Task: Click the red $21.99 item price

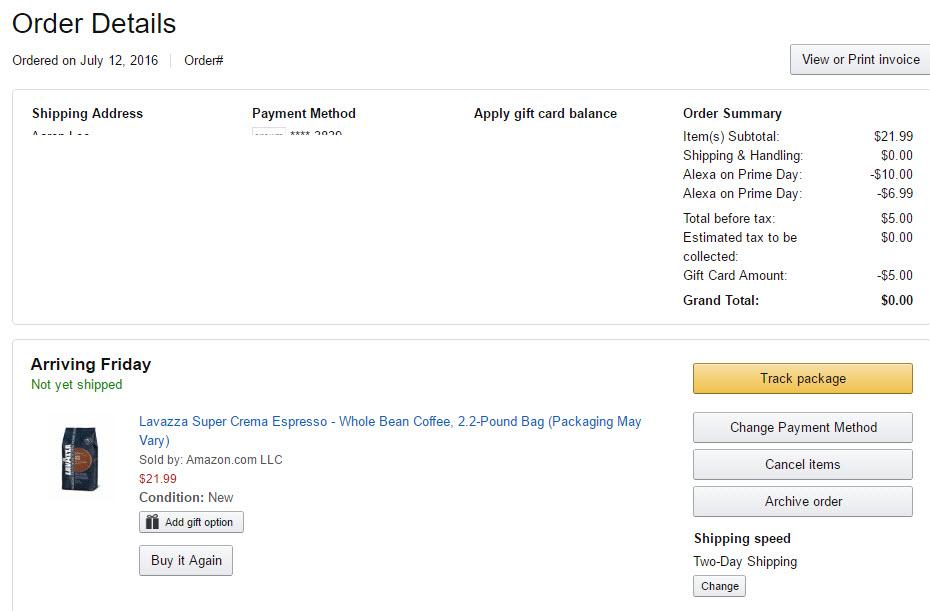Action: coord(158,479)
